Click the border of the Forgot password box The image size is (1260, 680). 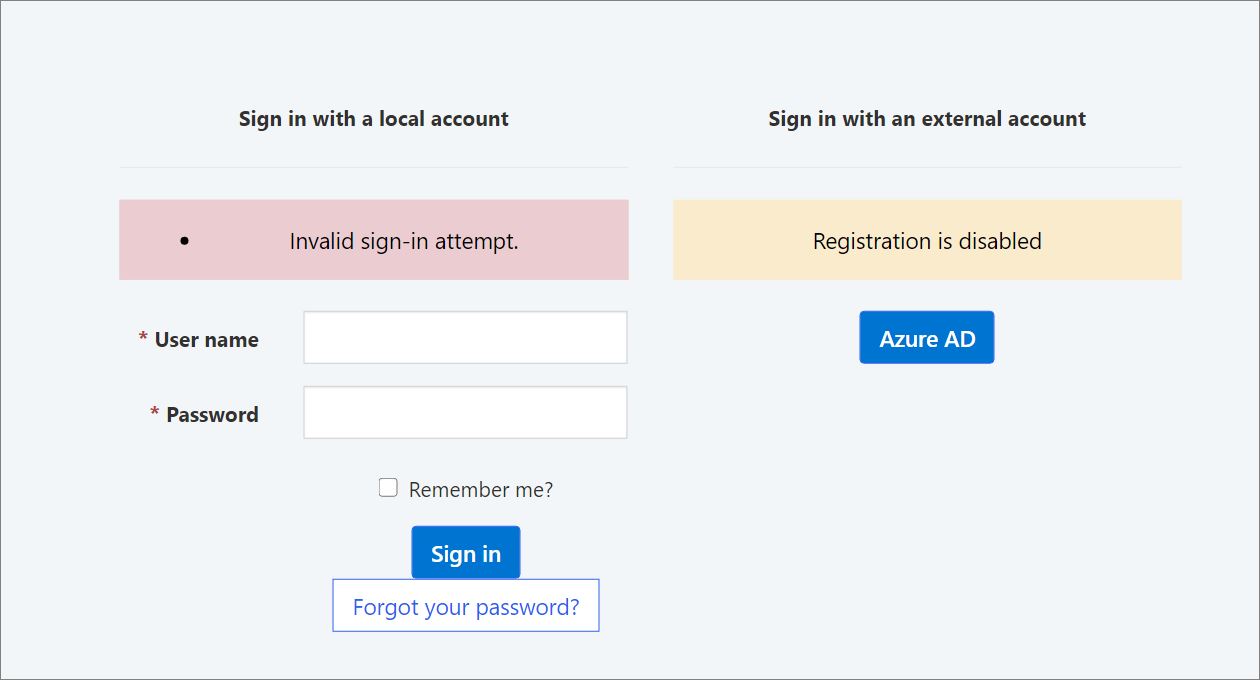click(333, 605)
